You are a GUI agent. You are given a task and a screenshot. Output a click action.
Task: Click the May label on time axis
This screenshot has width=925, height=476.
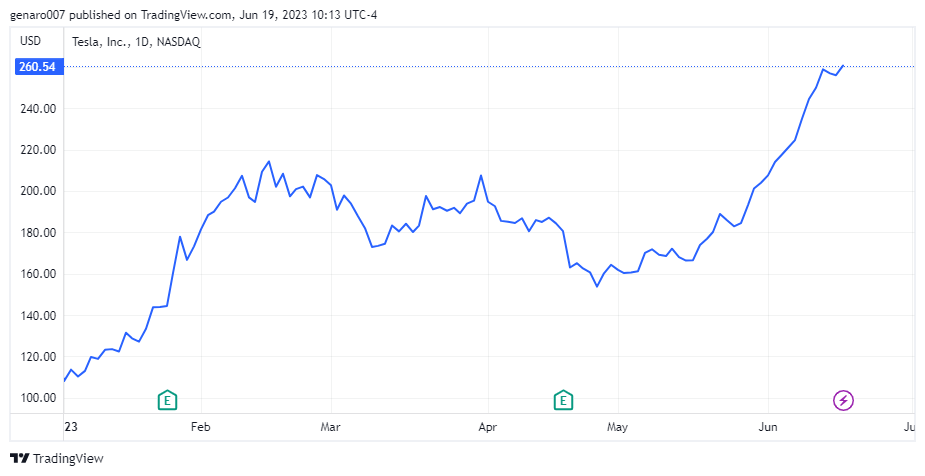618,427
